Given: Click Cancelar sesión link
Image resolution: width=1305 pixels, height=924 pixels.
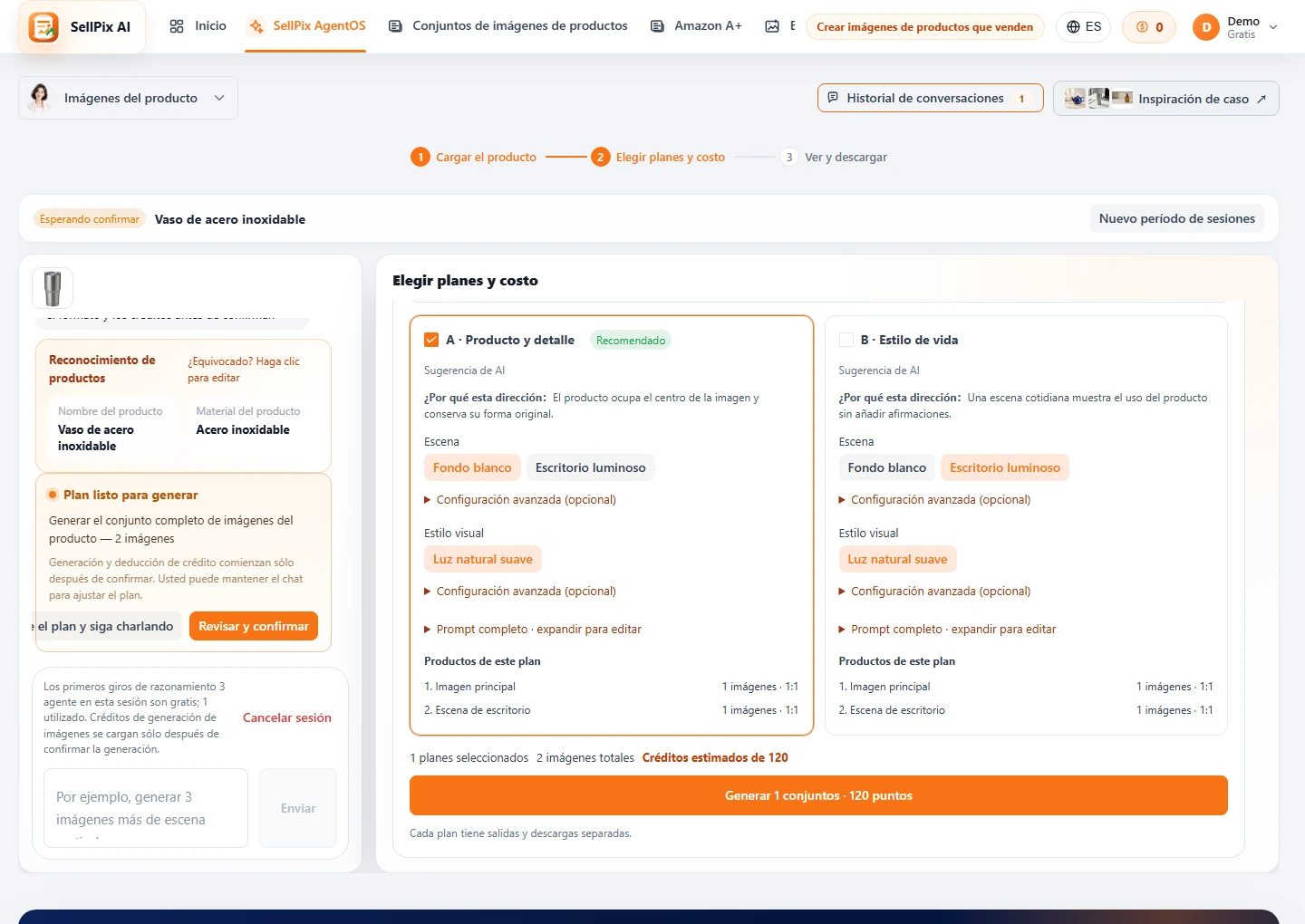Looking at the screenshot, I should click(x=287, y=717).
